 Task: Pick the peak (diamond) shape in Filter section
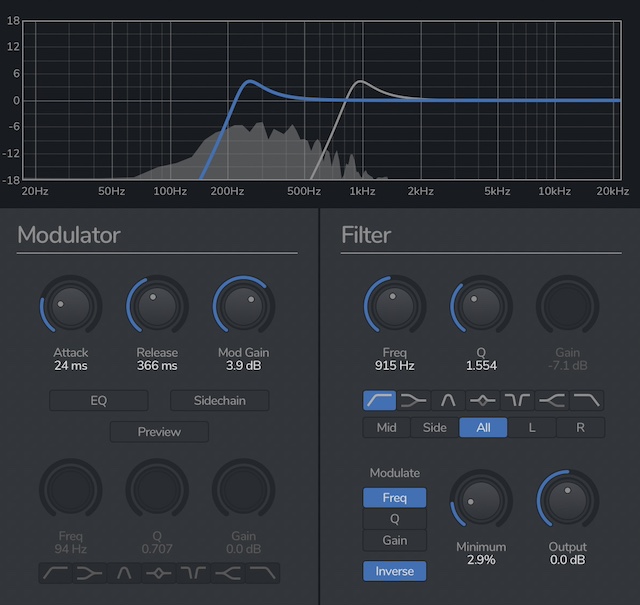484,400
